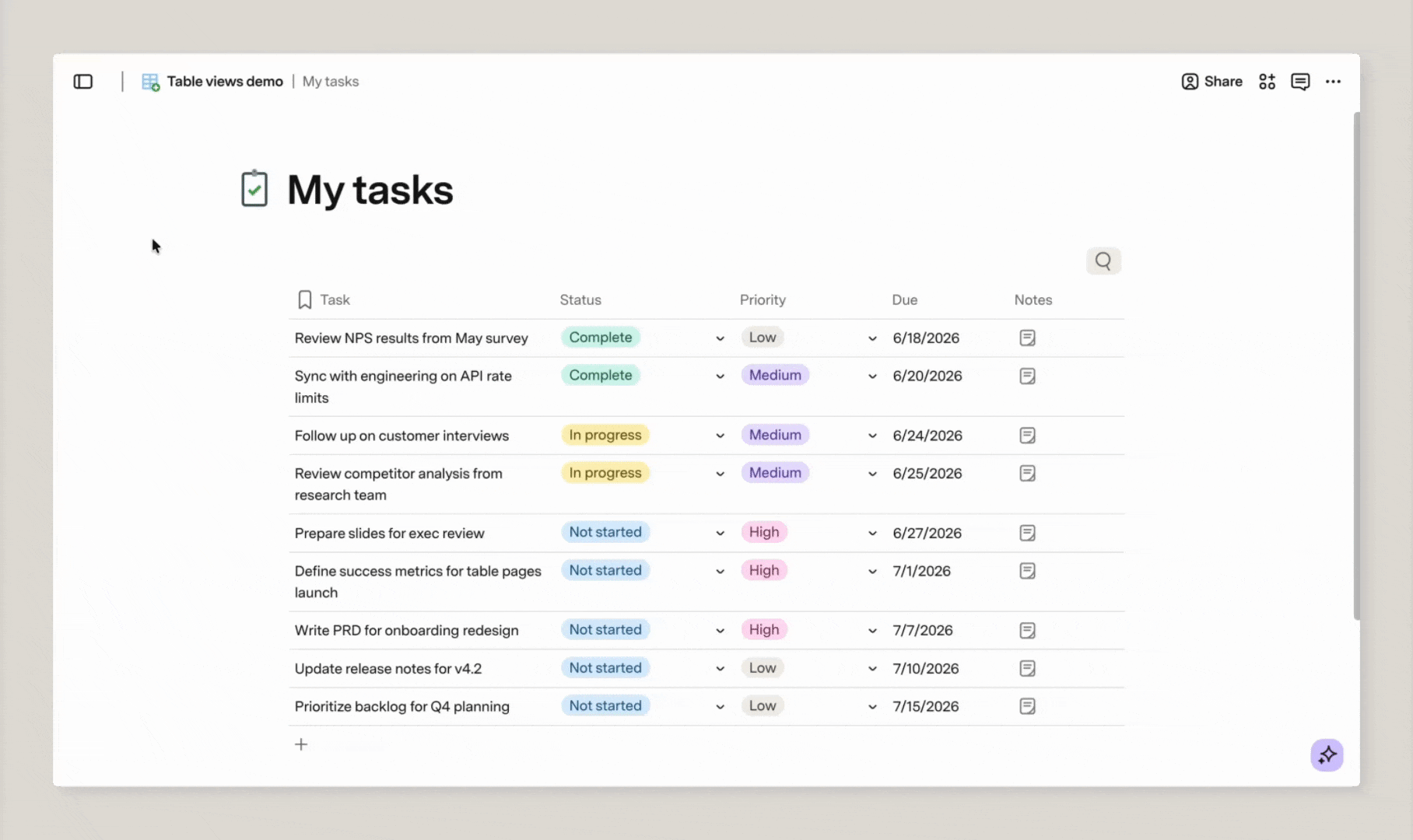Click due date 6/25/2026
This screenshot has width=1413, height=840.
(927, 474)
